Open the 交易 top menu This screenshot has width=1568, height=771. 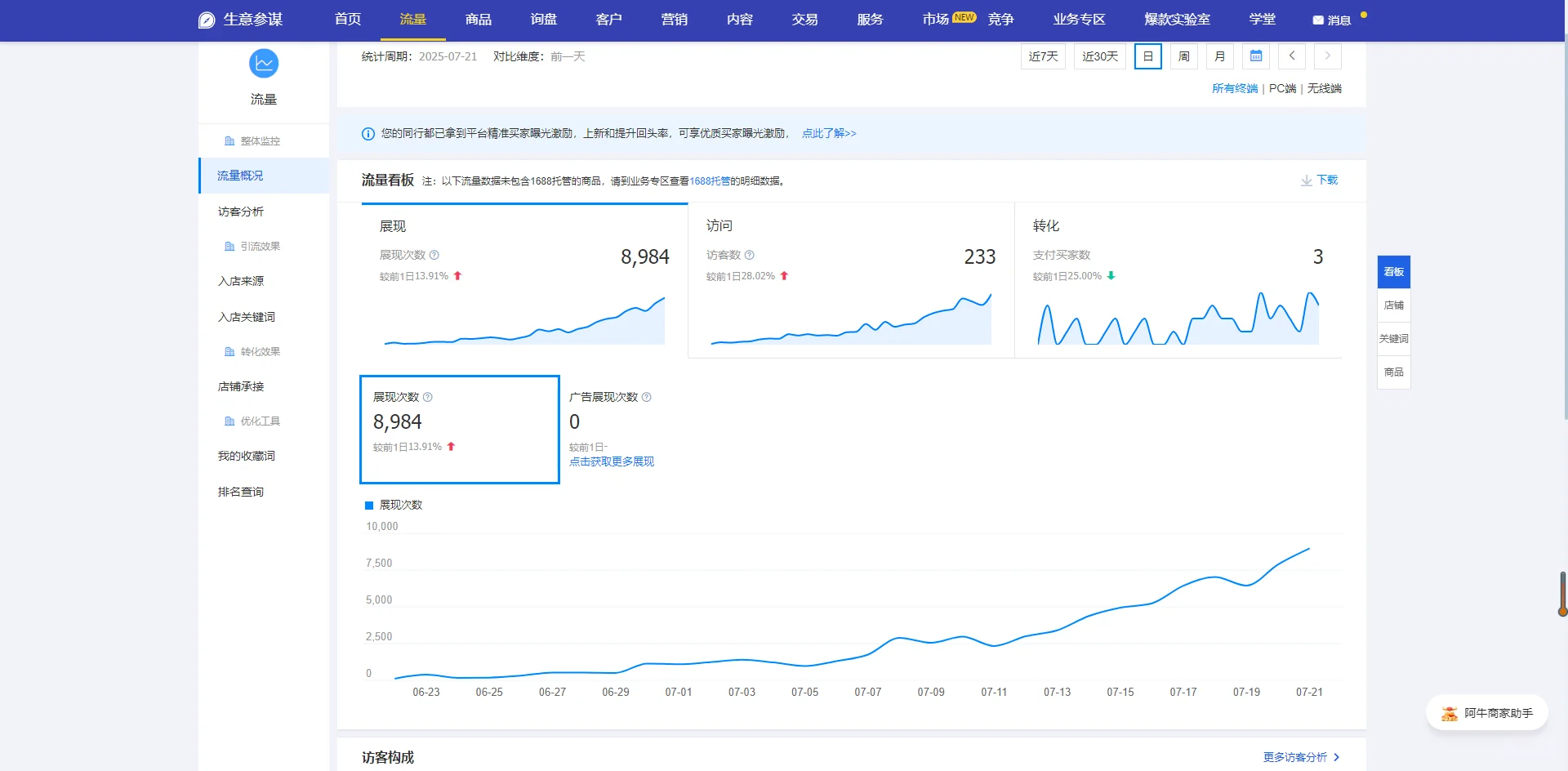pyautogui.click(x=805, y=20)
